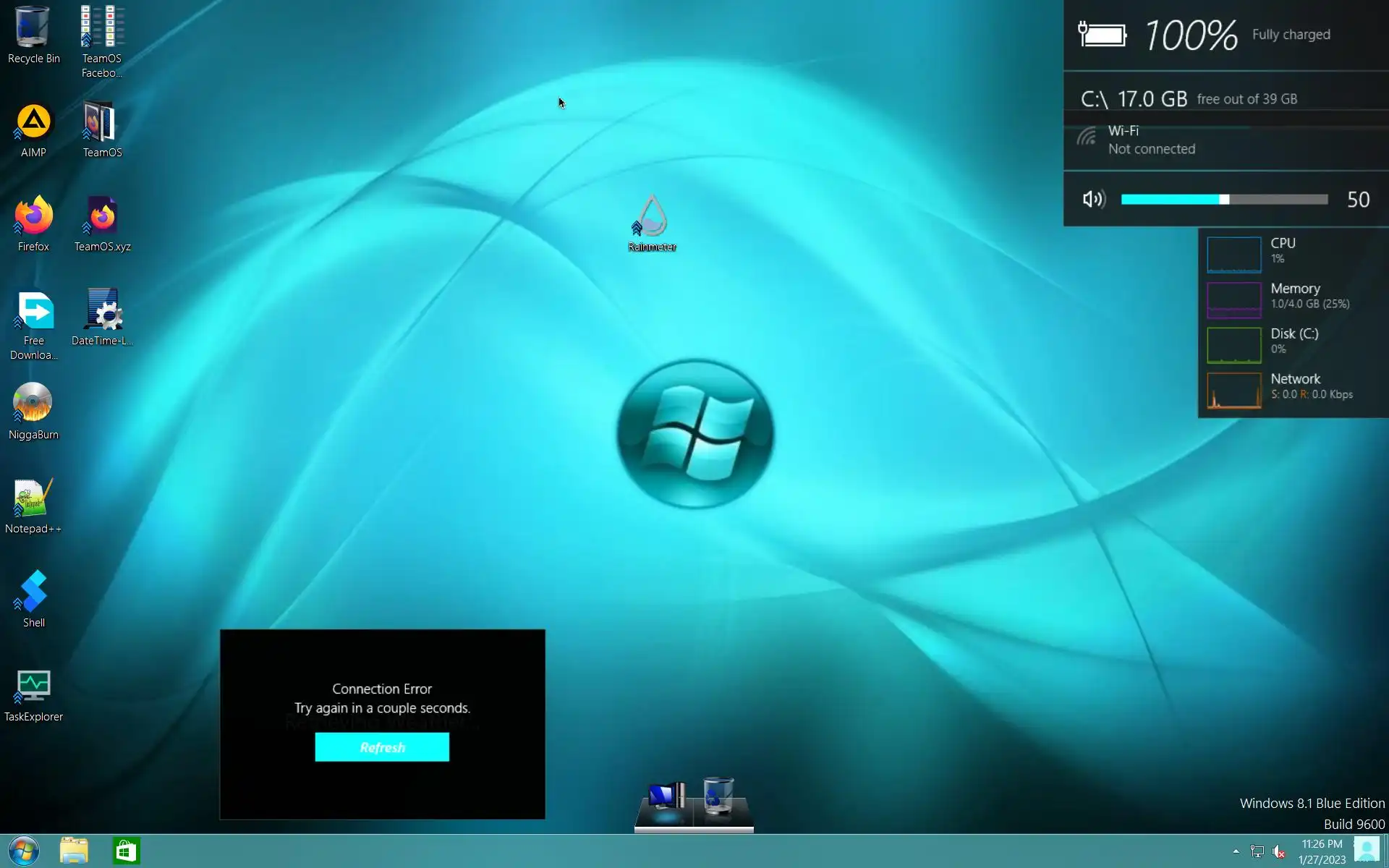Screen dimensions: 1389x868
Task: Click the muted volume tray icon
Action: pyautogui.click(x=1279, y=851)
